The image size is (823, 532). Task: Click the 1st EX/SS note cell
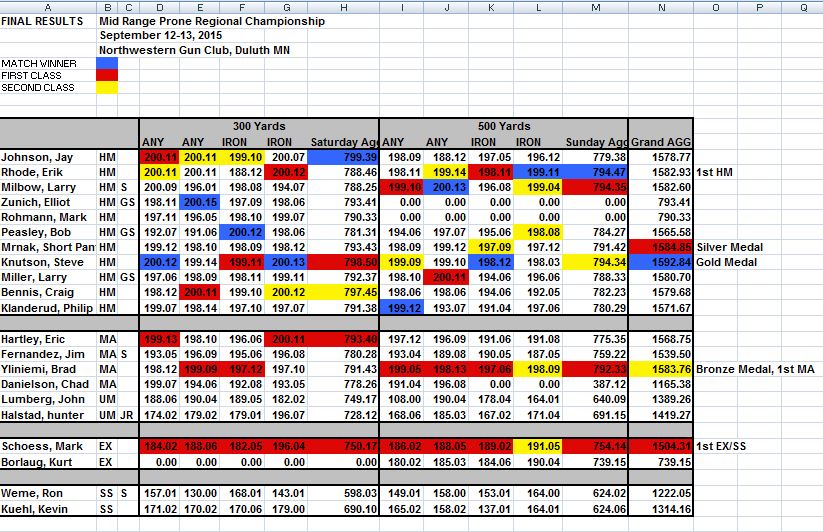721,446
